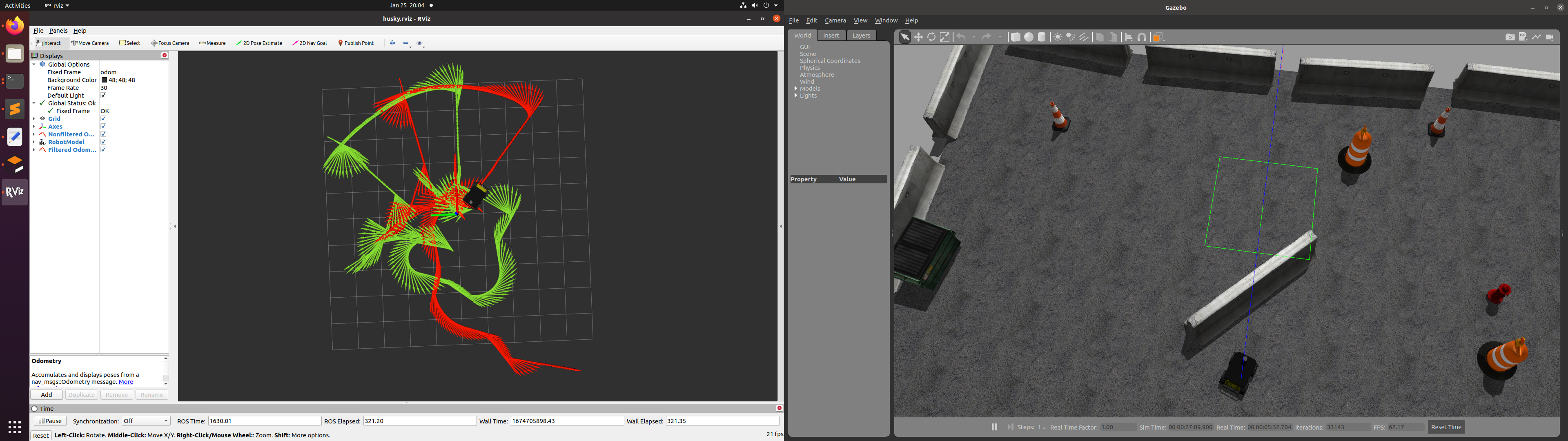This screenshot has width=1568, height=441.
Task: Disable the Default Light checkbox
Action: pyautogui.click(x=103, y=96)
